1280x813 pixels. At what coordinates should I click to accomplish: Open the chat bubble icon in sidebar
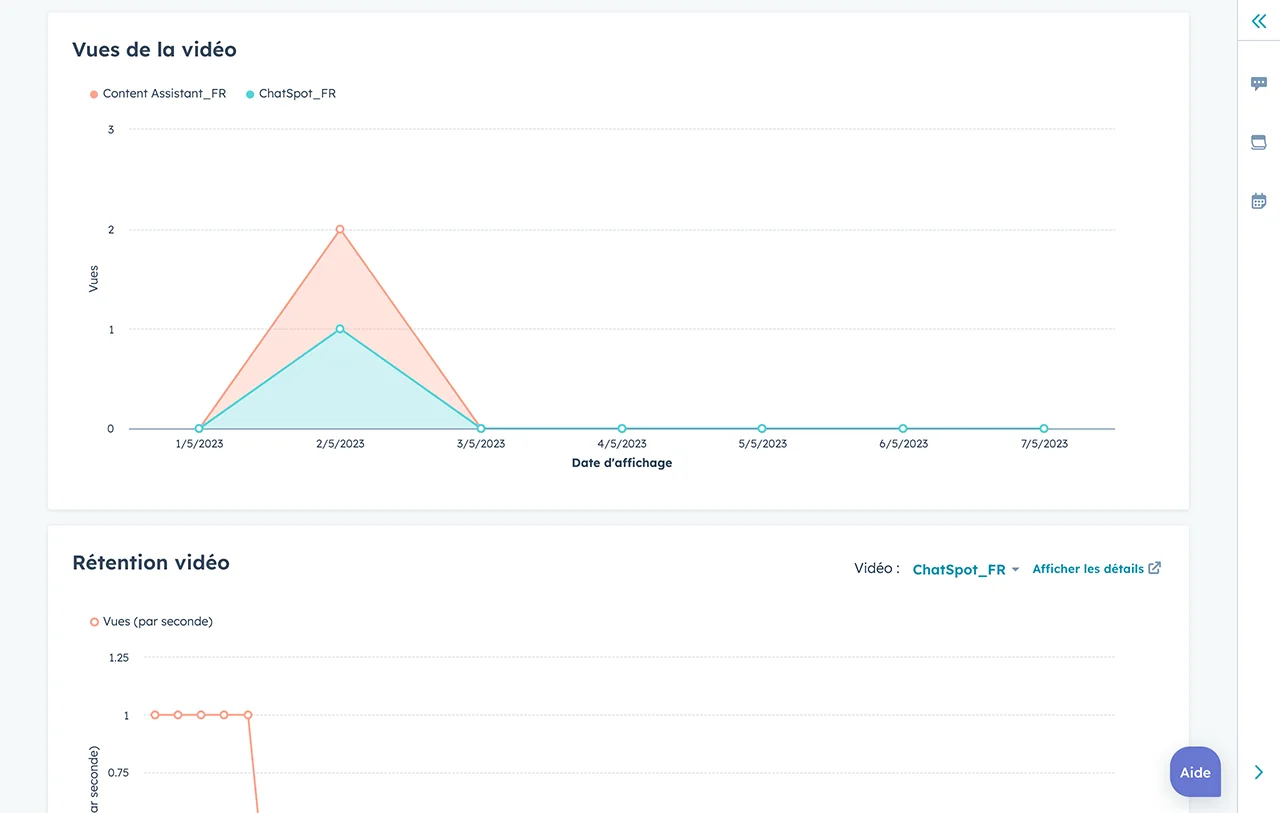coord(1258,84)
